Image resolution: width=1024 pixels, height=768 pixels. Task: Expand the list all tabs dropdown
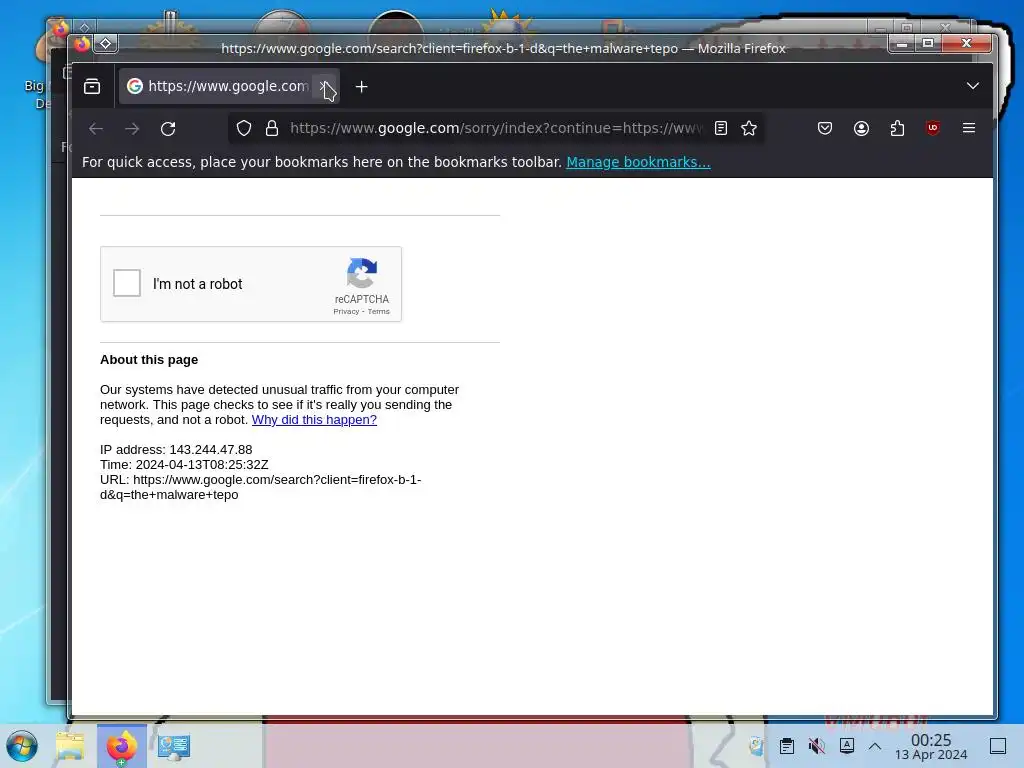(973, 86)
